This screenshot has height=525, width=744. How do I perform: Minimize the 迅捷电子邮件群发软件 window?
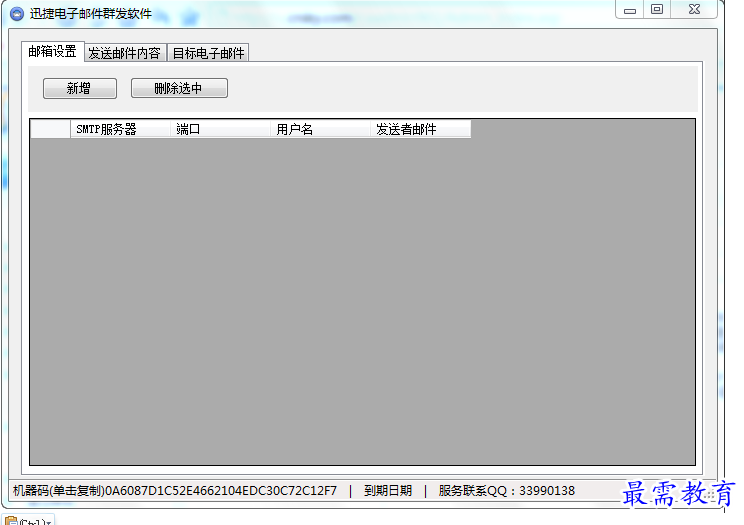(x=630, y=9)
